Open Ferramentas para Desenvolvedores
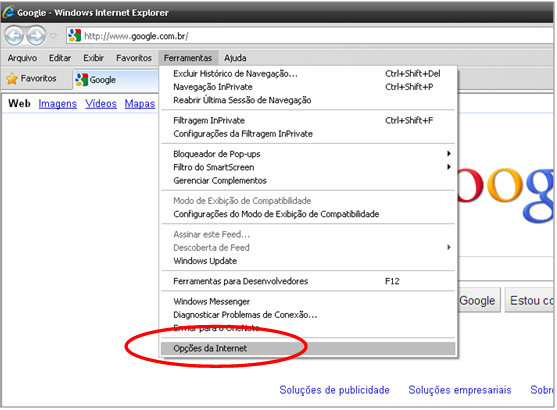The image size is (557, 410). (x=308, y=281)
